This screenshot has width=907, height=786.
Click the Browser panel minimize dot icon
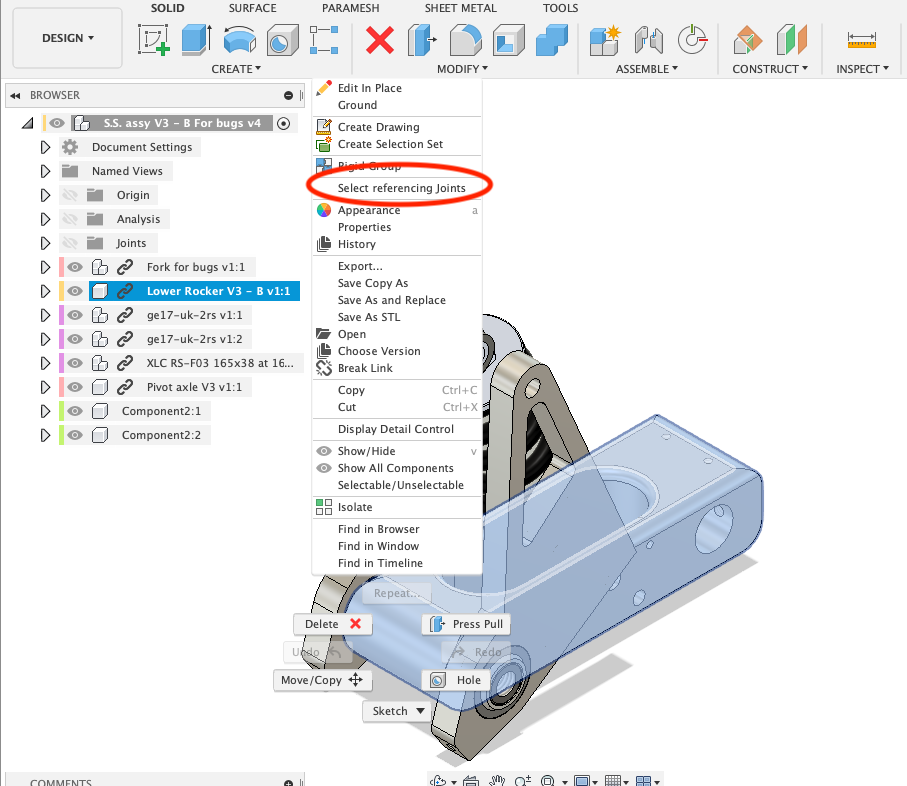point(288,95)
